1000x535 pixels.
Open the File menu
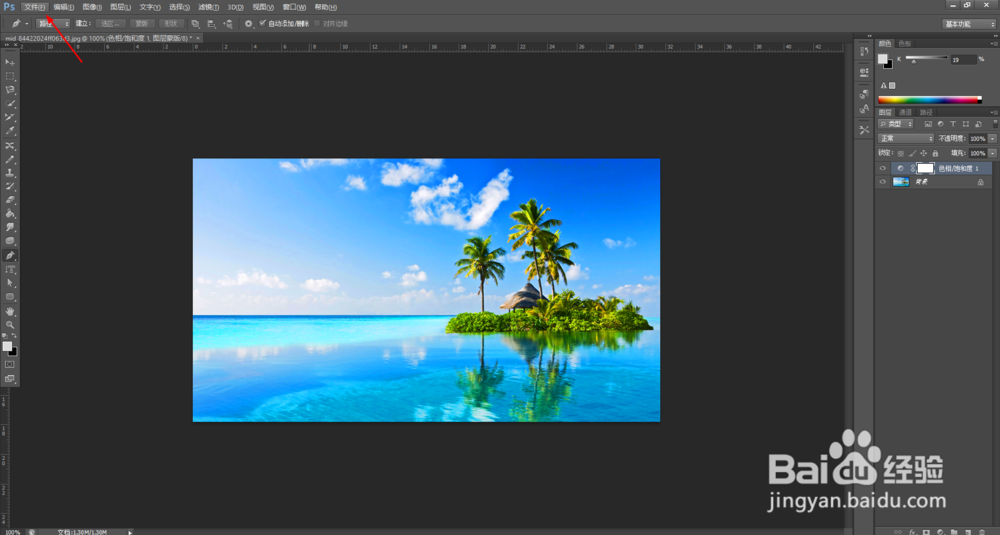point(34,7)
